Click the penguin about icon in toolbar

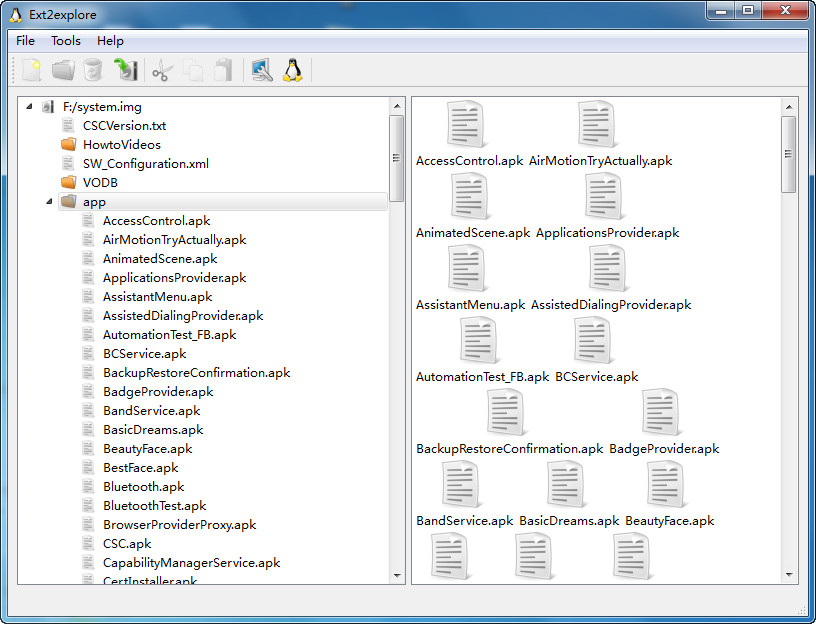(x=292, y=70)
